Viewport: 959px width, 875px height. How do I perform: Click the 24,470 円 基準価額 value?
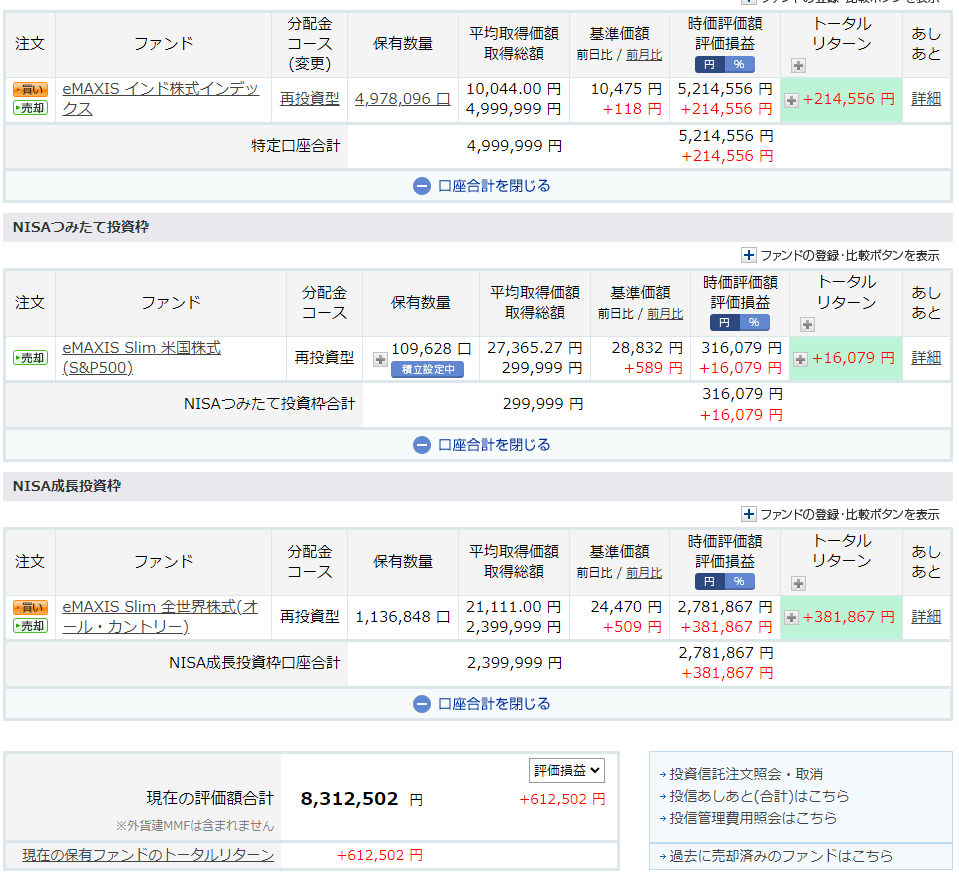(x=626, y=607)
